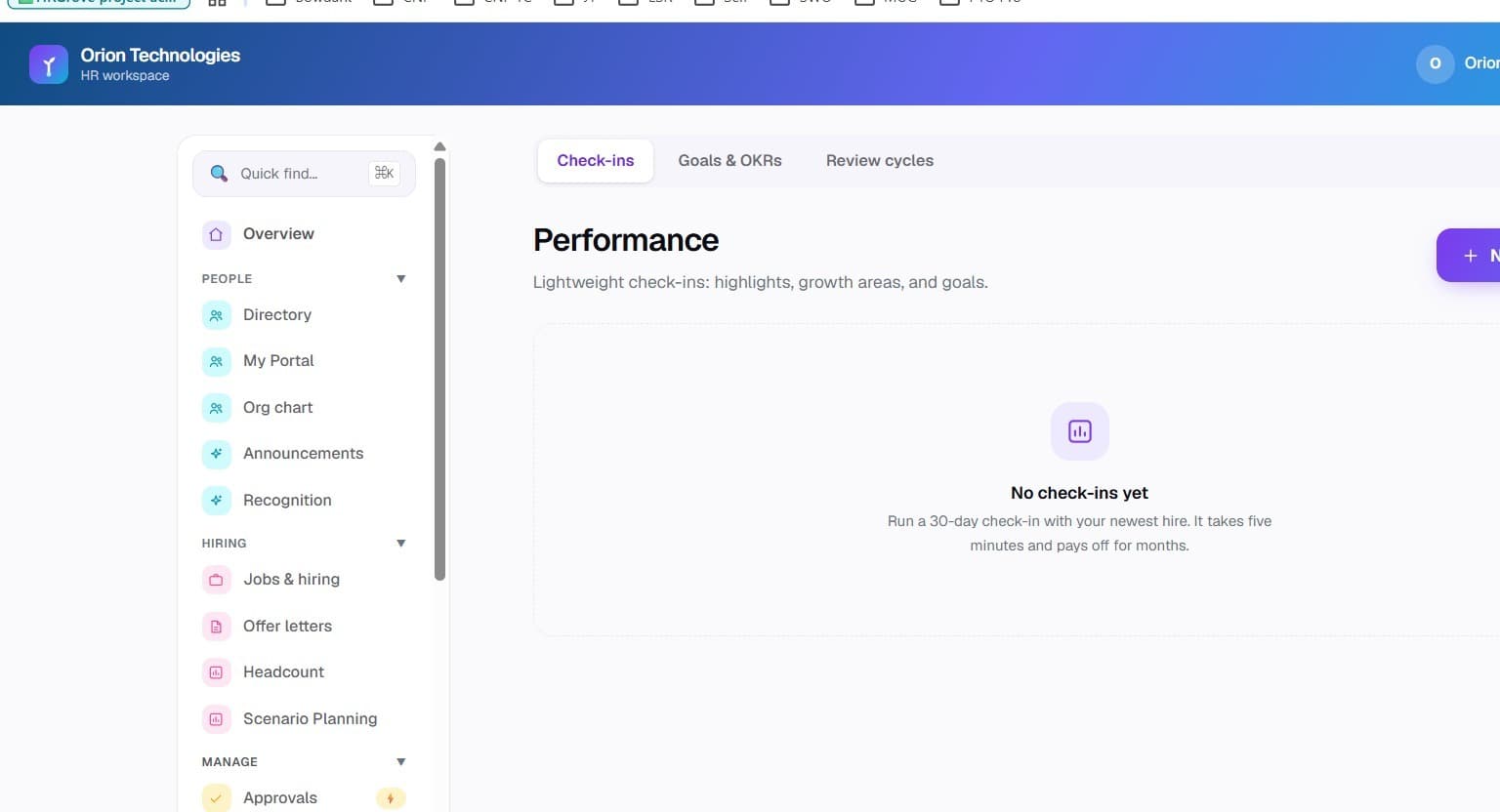1500x812 pixels.
Task: Click the purple plus new check-in button
Action: click(1469, 256)
